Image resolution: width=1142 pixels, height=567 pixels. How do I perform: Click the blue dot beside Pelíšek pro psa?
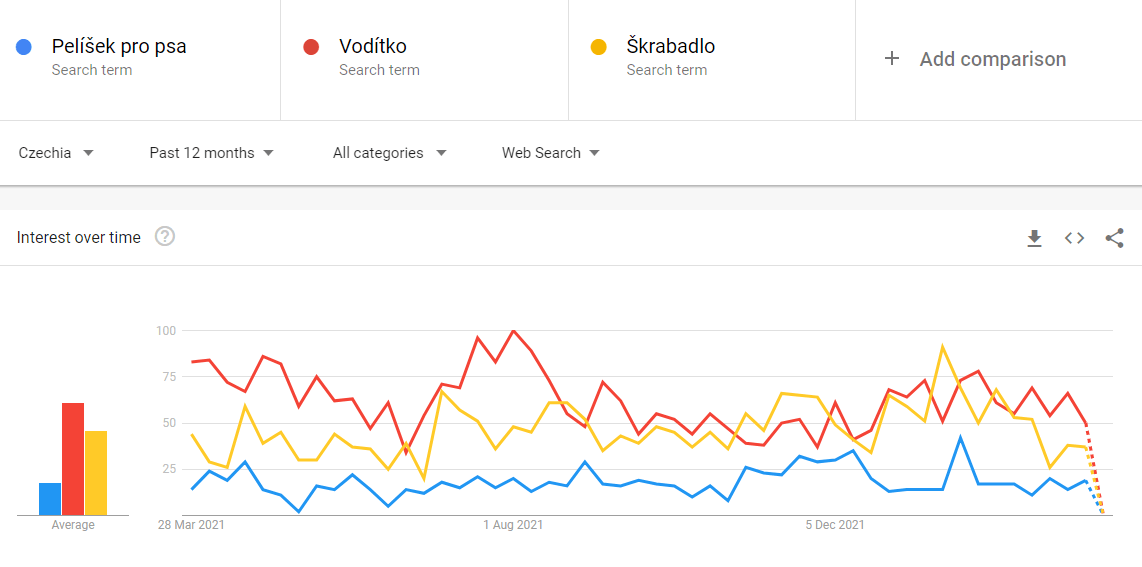coord(24,47)
